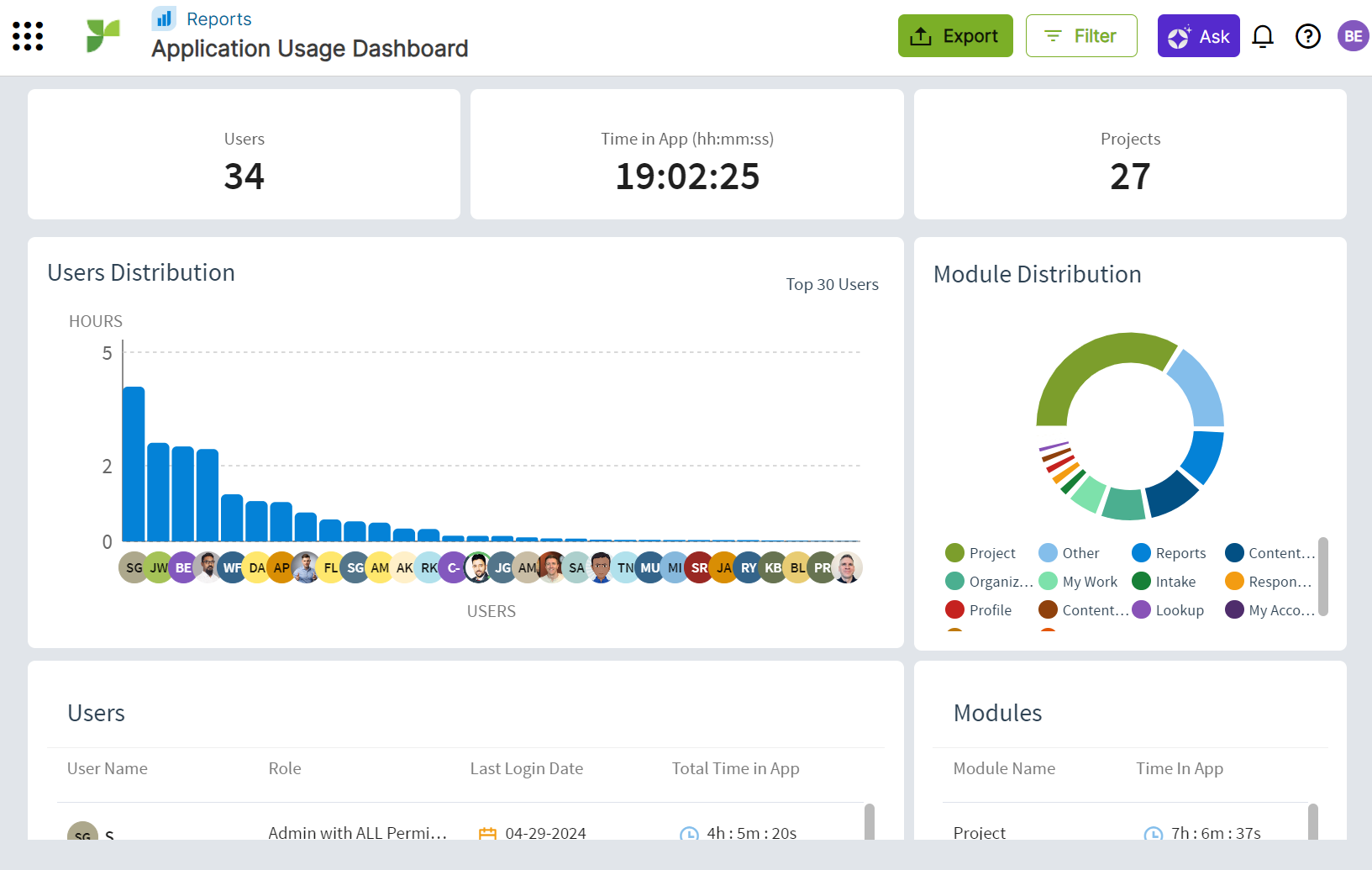Go to the Reports breadcrumb link

pos(218,18)
